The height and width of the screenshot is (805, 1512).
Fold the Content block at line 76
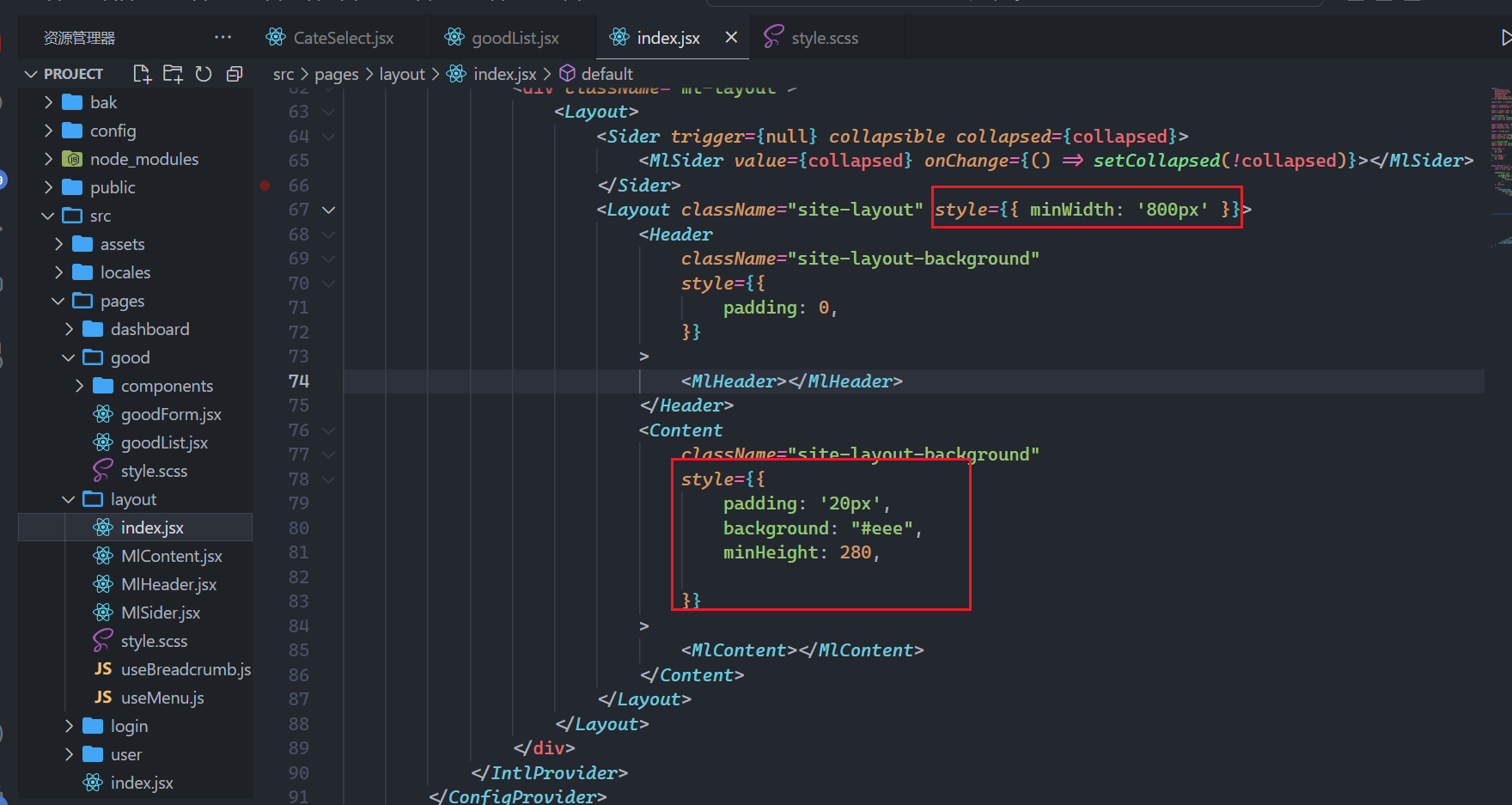pos(328,430)
